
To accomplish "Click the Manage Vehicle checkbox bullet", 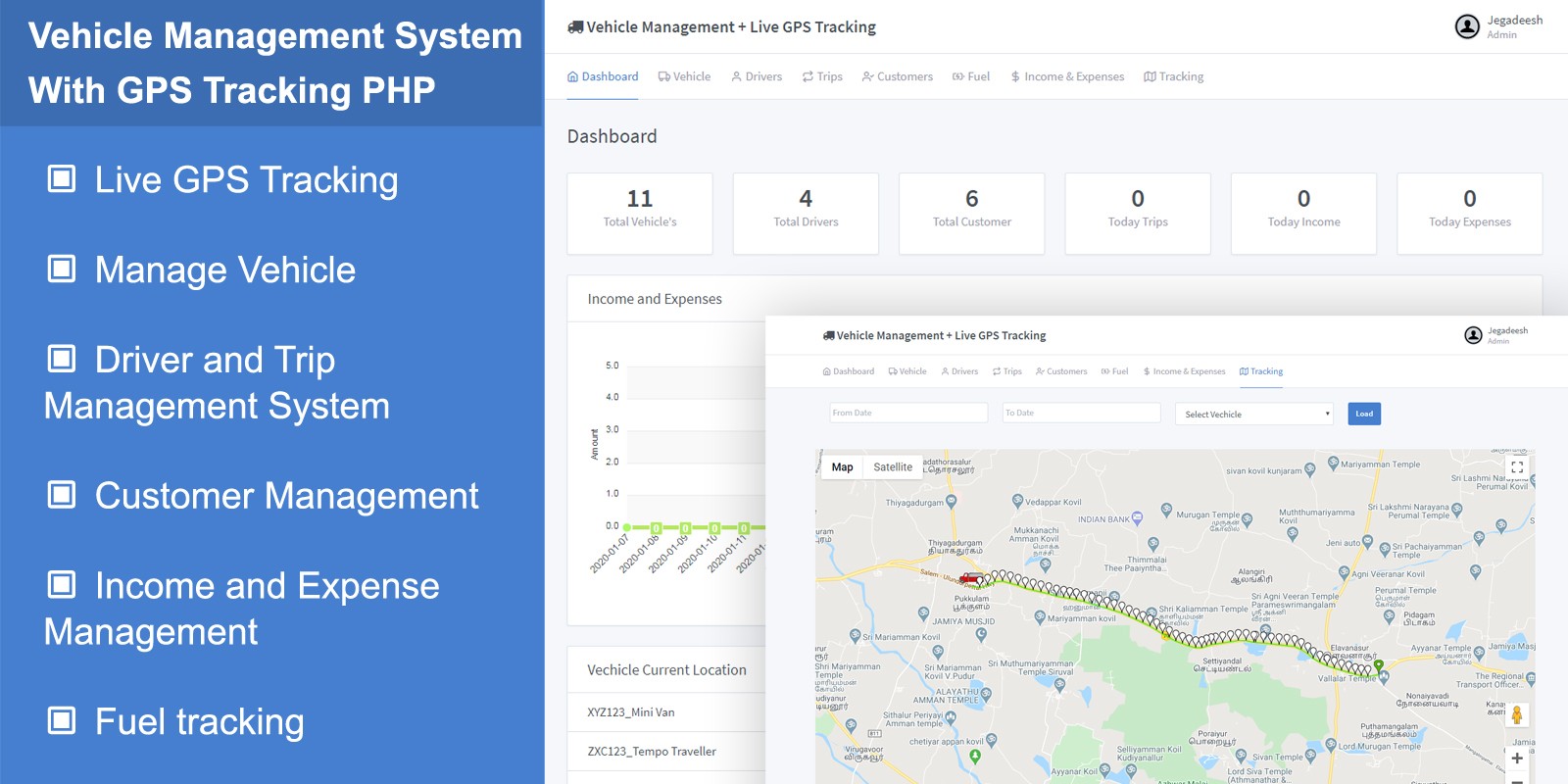I will click(x=62, y=269).
